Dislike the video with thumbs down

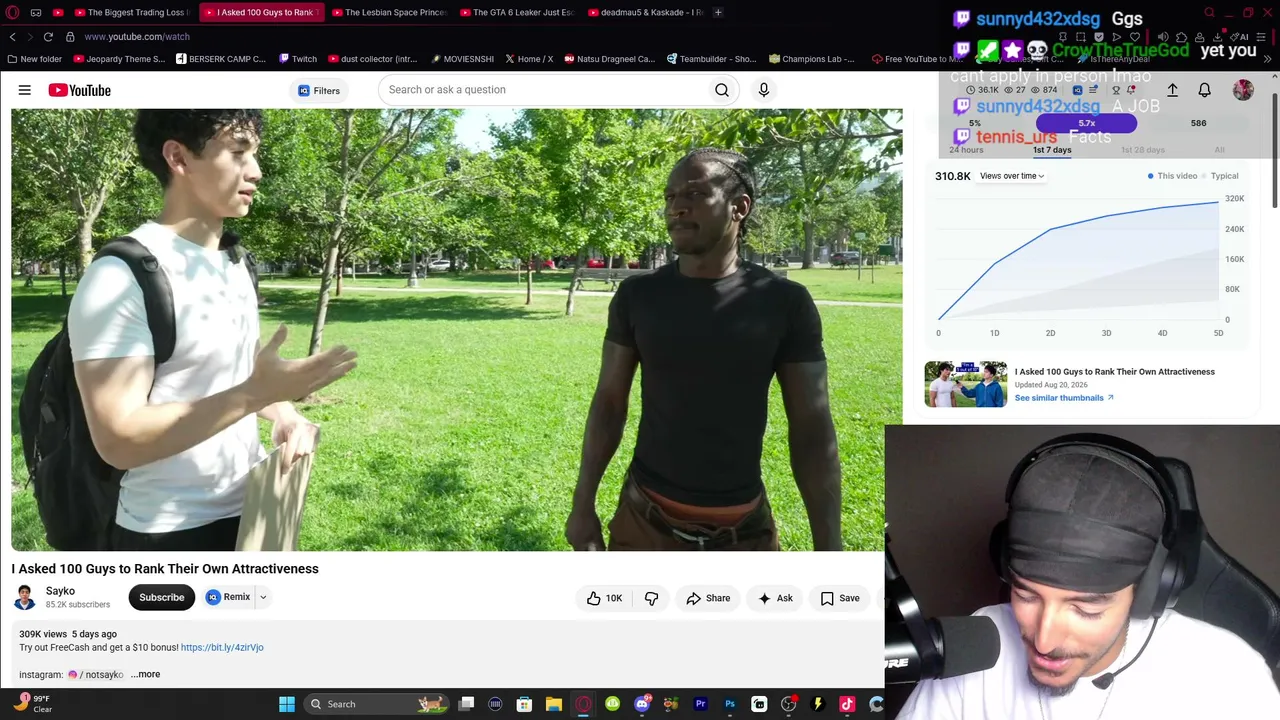click(x=651, y=598)
